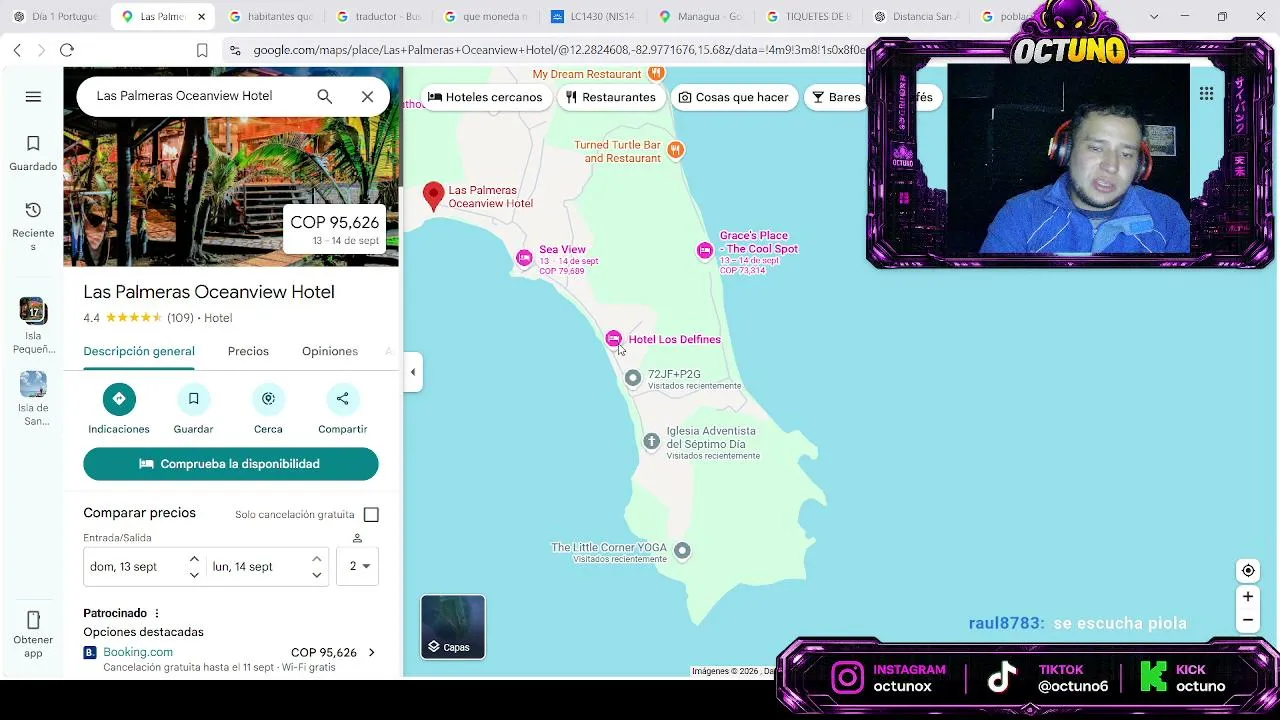The image size is (1280, 720).
Task: Click the hotel photo price chip COP 95,626
Action: point(335,229)
